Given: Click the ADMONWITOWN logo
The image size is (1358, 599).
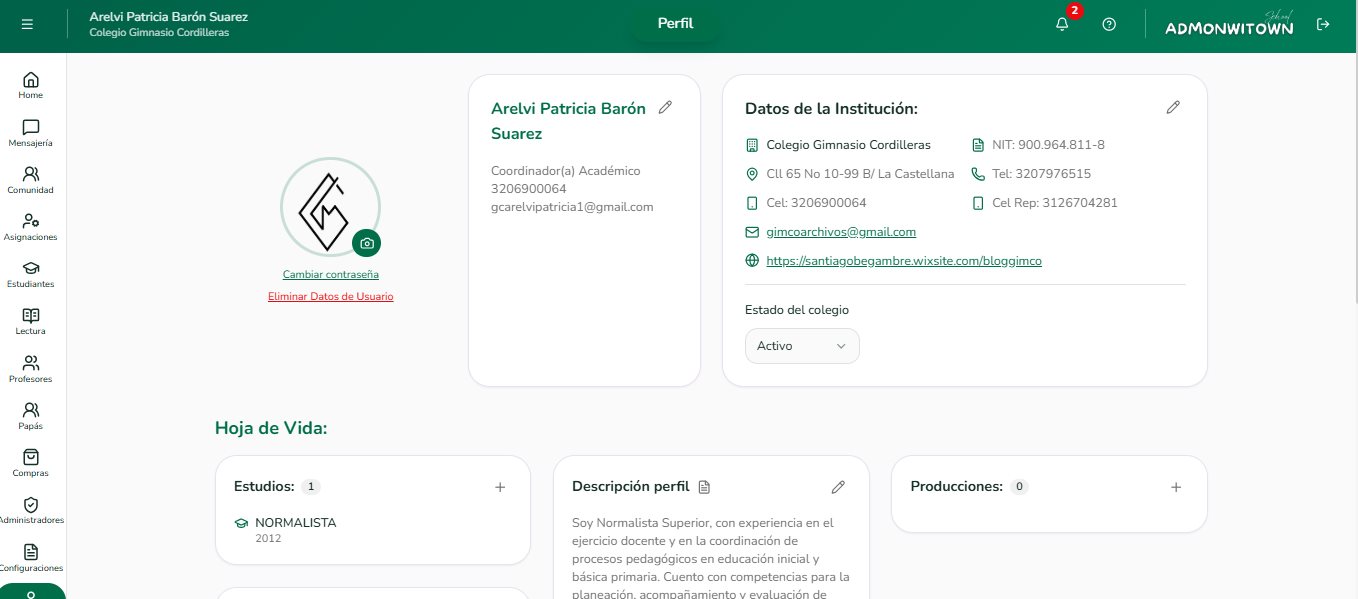Looking at the screenshot, I should 1230,24.
